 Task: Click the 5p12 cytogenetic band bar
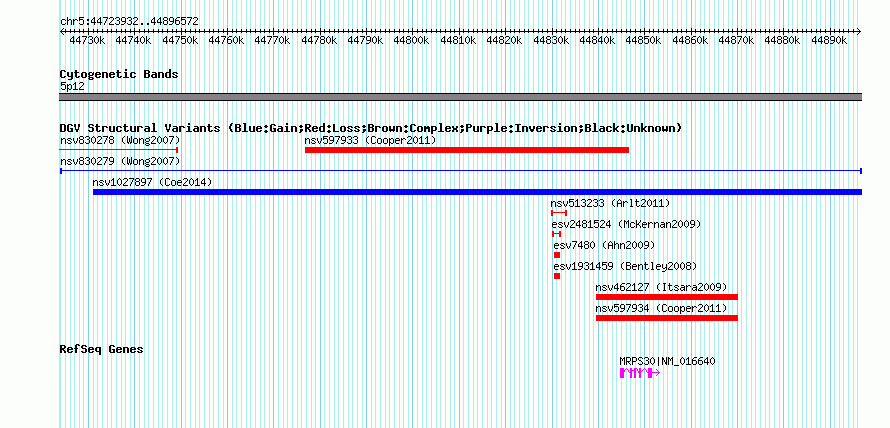click(461, 97)
